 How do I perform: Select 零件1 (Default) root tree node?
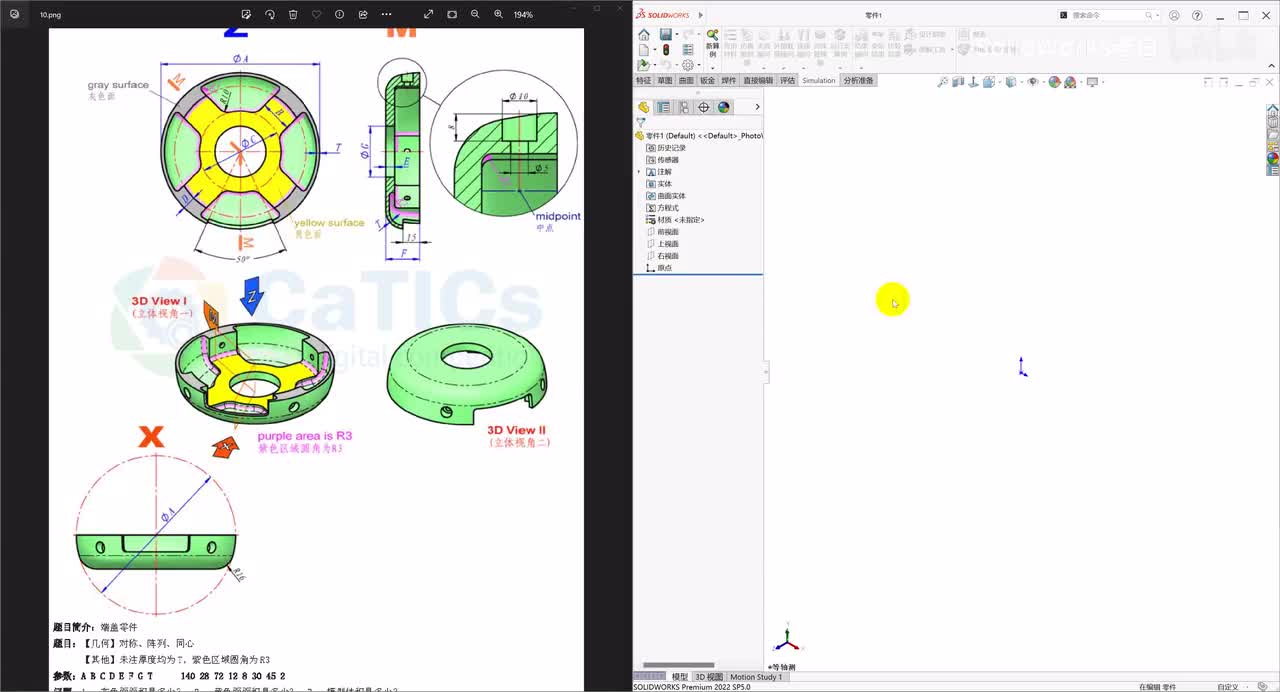pos(699,135)
